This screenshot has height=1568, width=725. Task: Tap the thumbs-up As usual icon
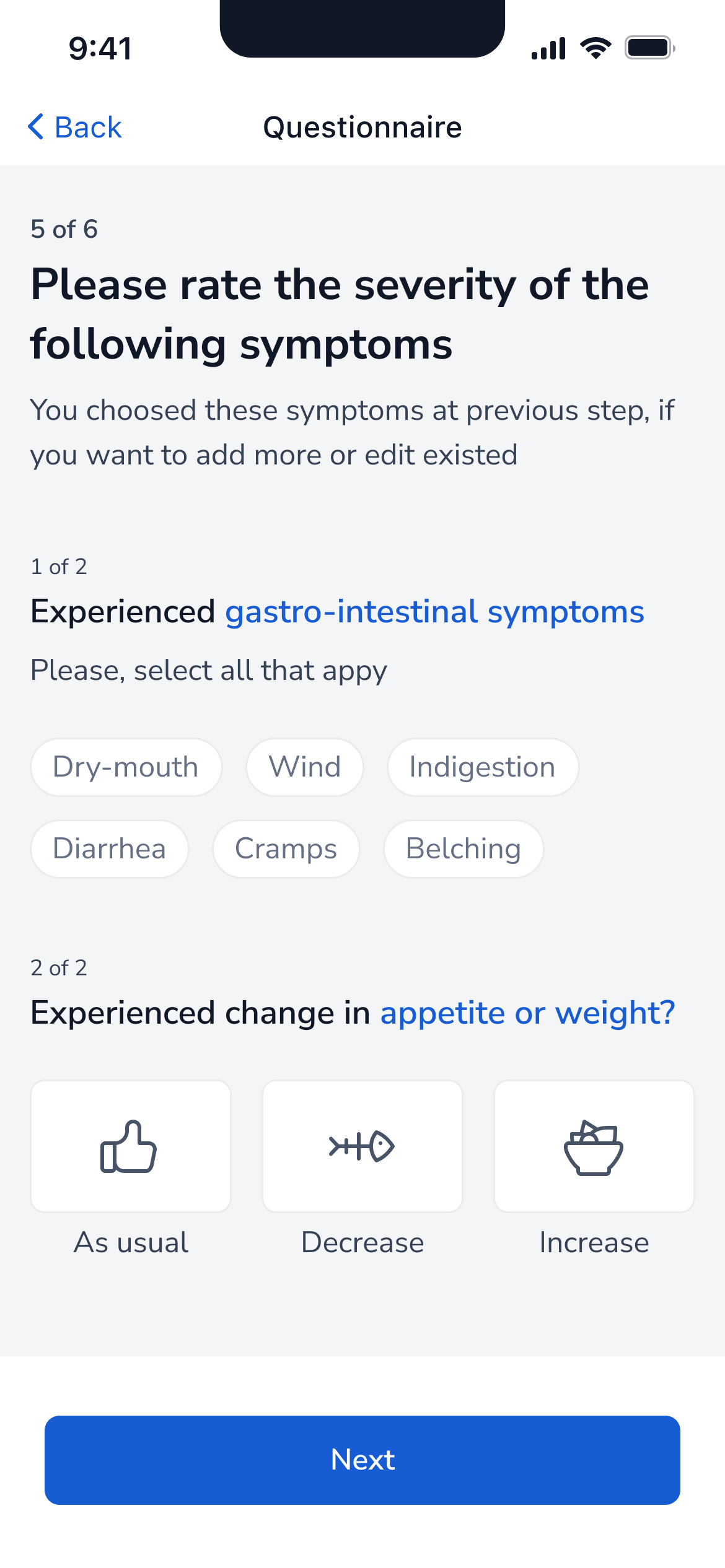tap(129, 1146)
